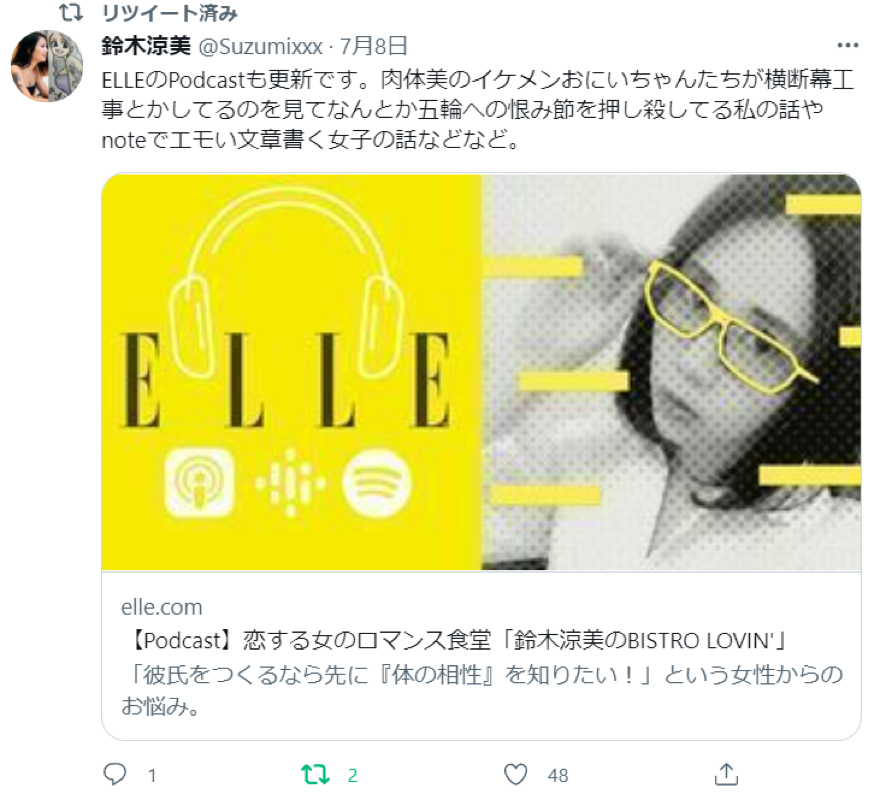Click the like count 48
The width and height of the screenshot is (885, 804).
coord(558,775)
